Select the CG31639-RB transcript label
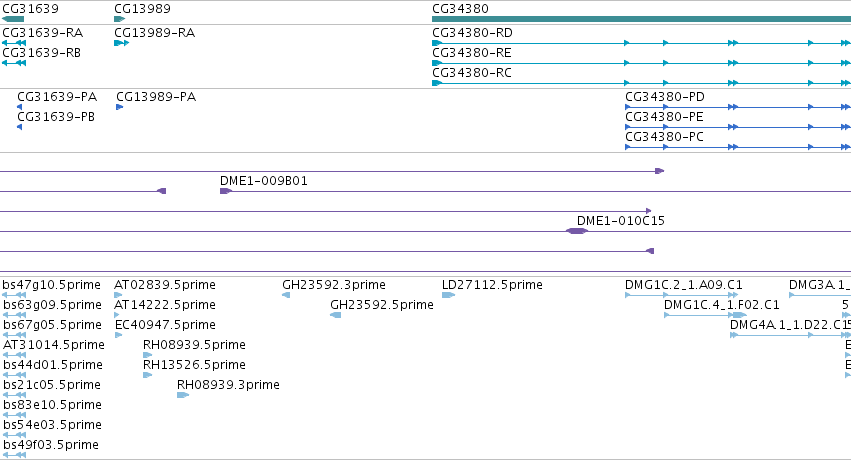The height and width of the screenshot is (460, 851). click(42, 53)
